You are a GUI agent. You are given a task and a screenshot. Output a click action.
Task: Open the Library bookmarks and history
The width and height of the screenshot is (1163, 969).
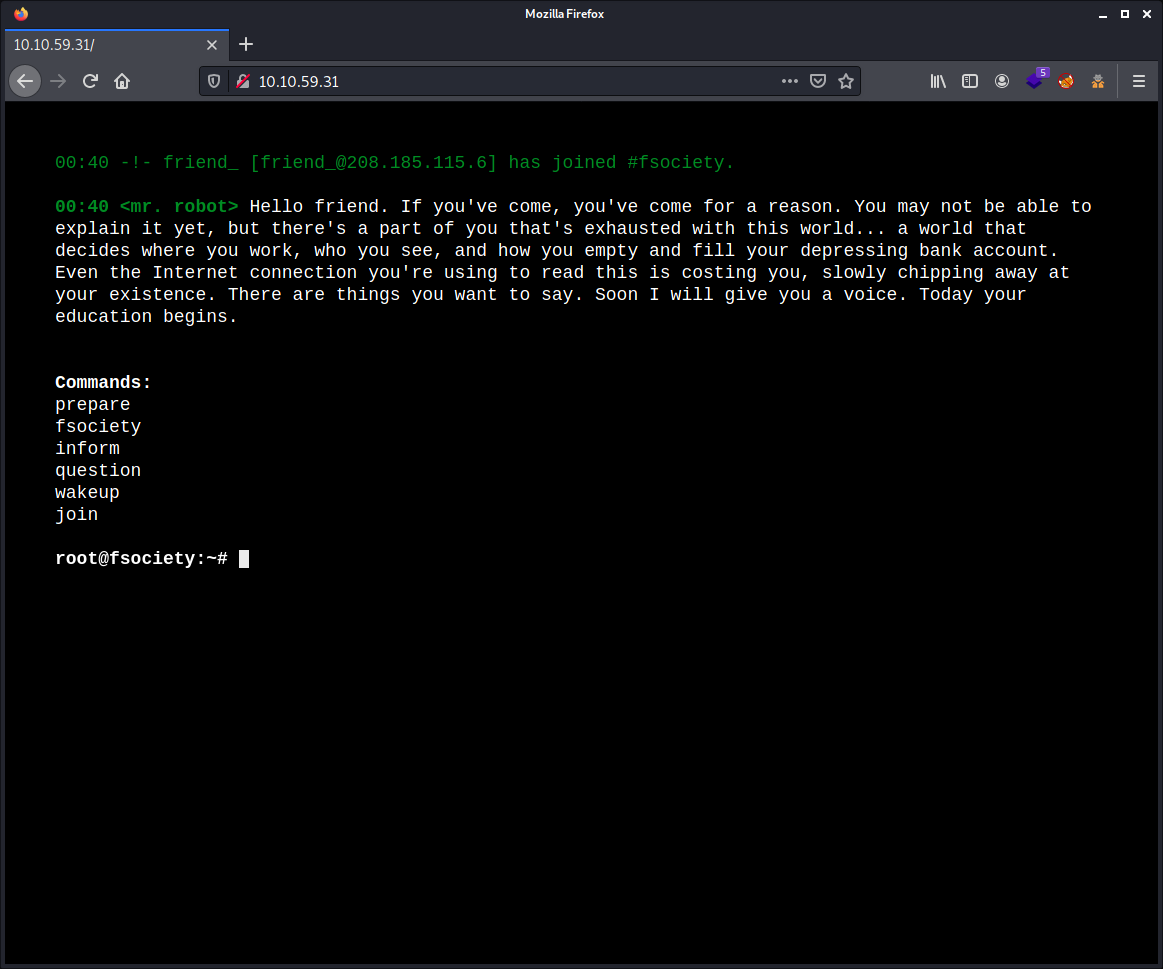938,82
